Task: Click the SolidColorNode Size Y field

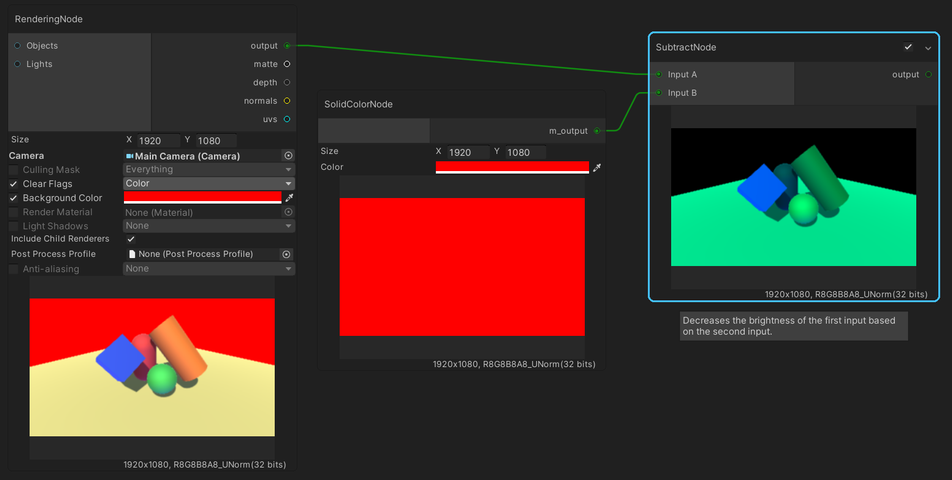Action: tap(525, 153)
